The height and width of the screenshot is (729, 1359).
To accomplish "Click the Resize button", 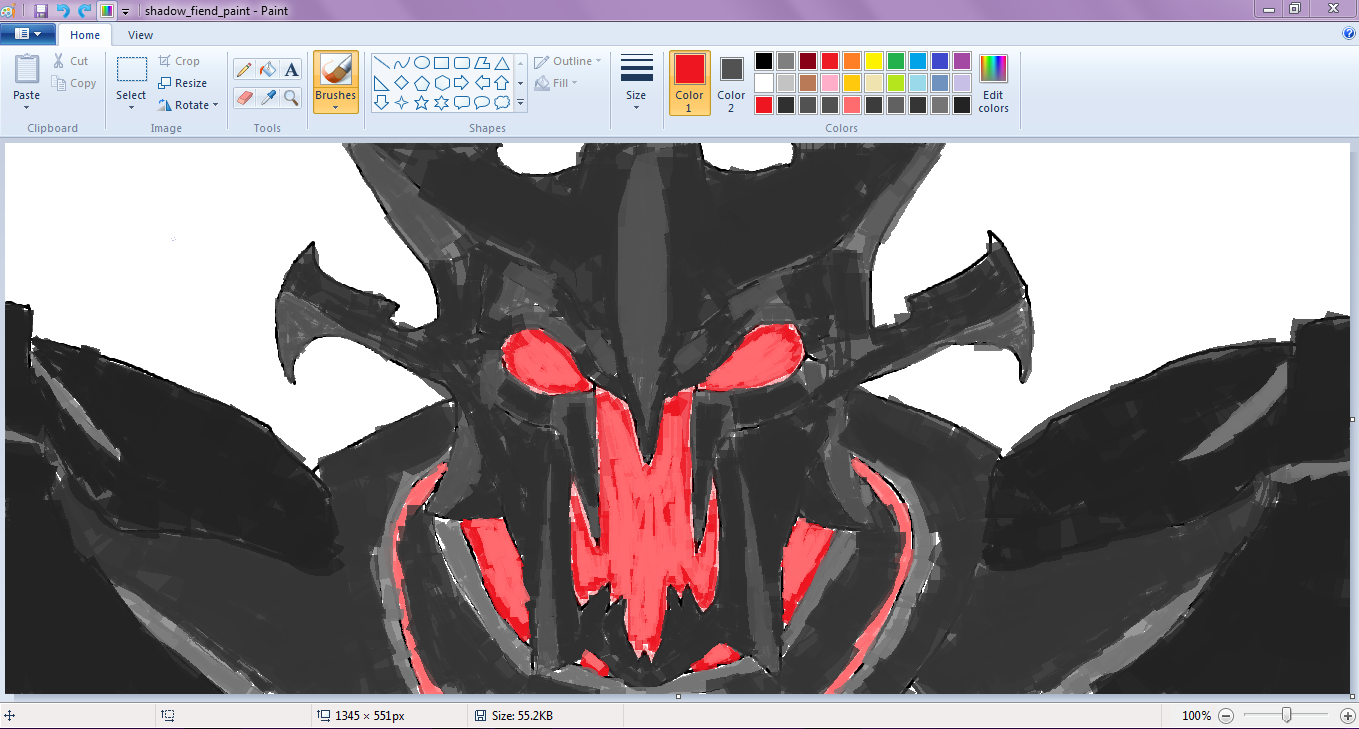I will click(x=182, y=83).
